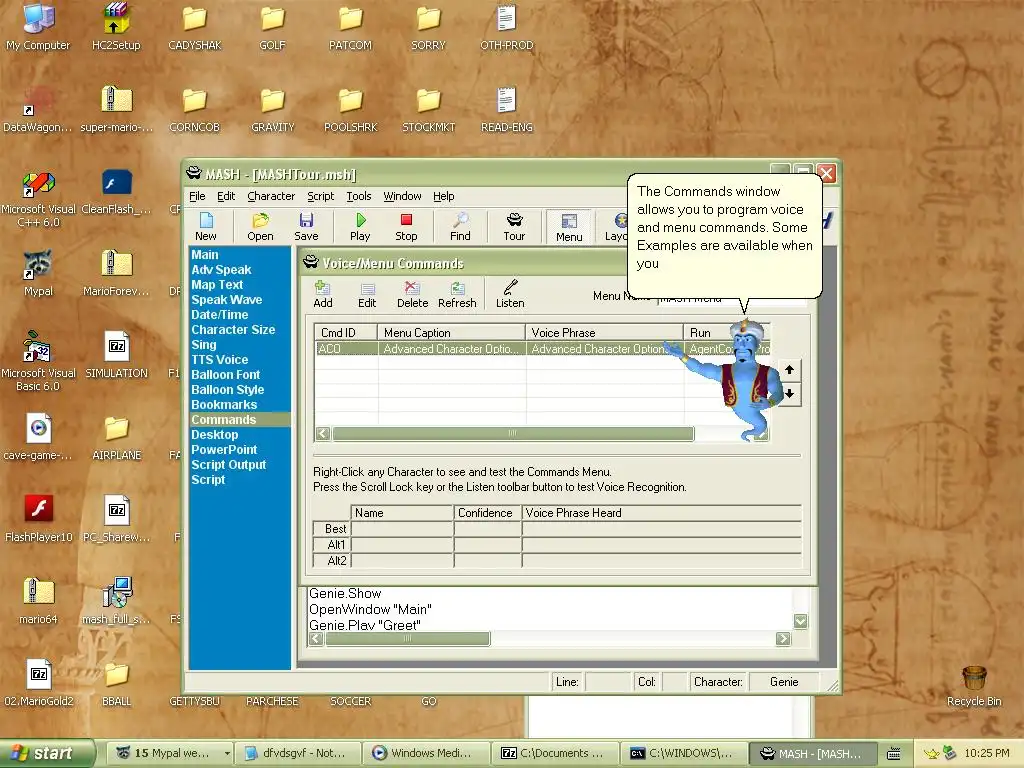Start the script with the green Play button
The width and height of the screenshot is (1024, 768).
(360, 227)
